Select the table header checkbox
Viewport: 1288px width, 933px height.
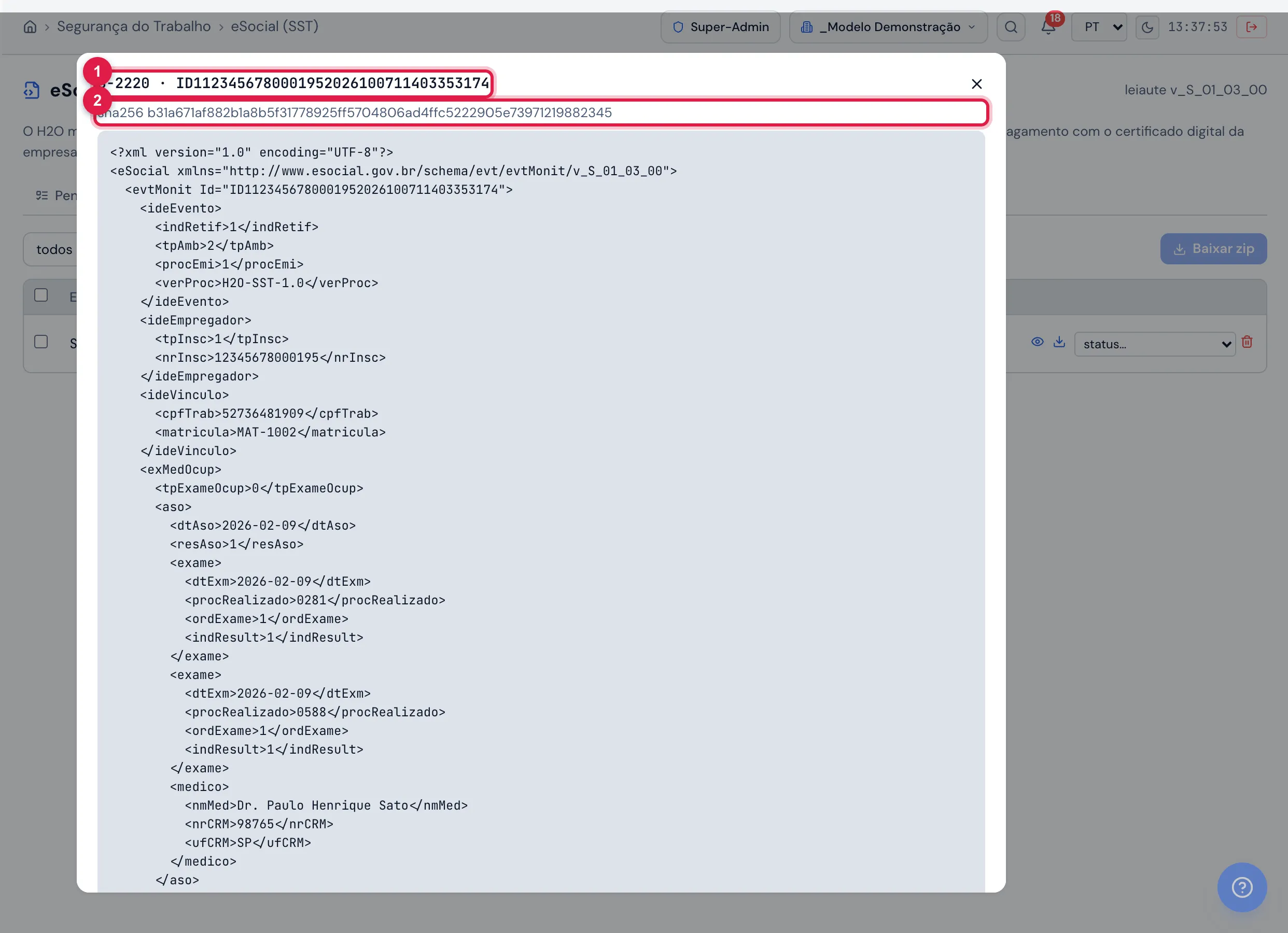point(41,295)
